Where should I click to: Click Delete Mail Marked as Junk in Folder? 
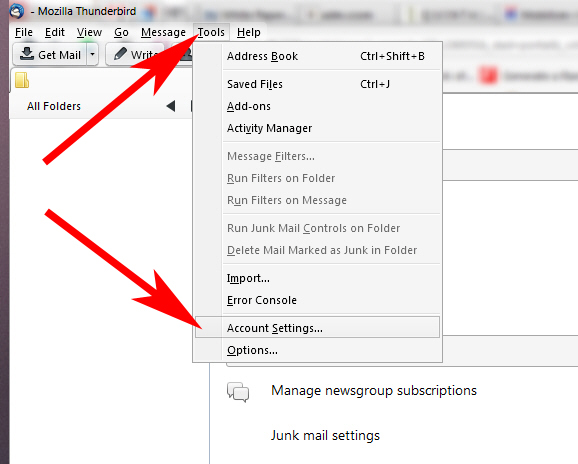pos(317,250)
